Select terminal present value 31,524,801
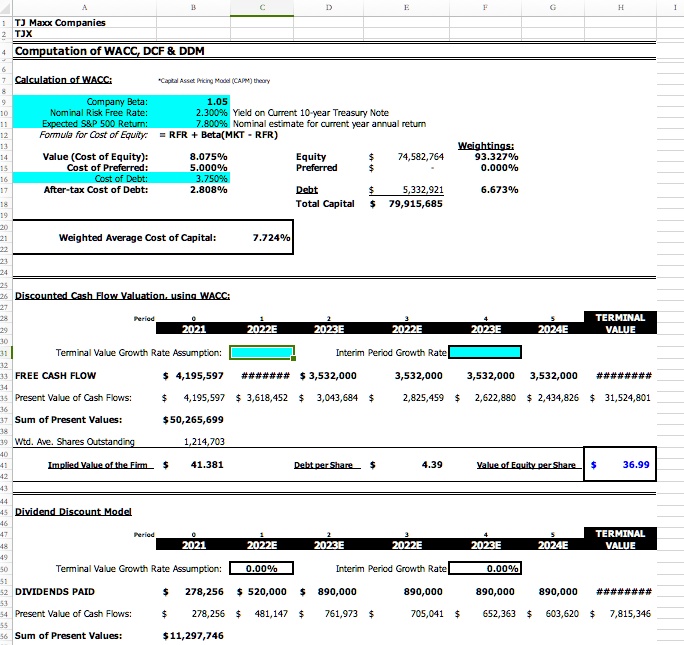Viewport: 684px width, 645px height. click(x=627, y=398)
